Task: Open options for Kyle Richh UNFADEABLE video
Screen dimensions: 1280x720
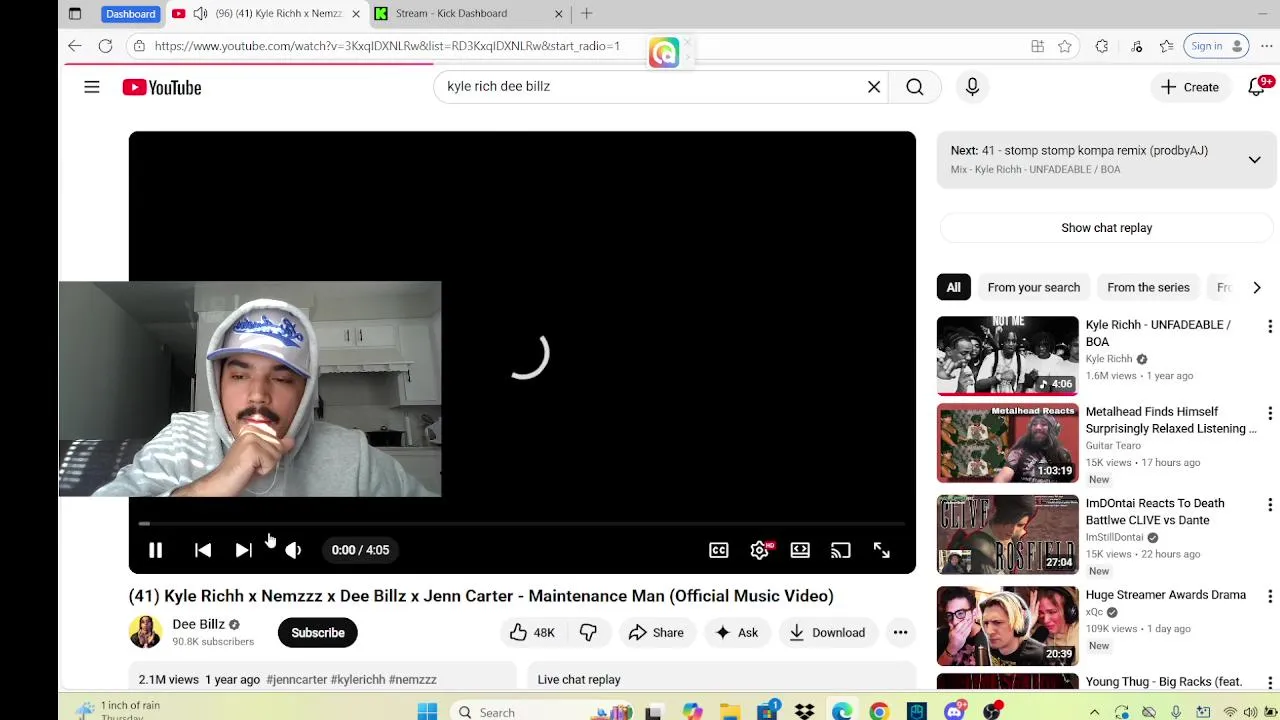Action: (1270, 327)
